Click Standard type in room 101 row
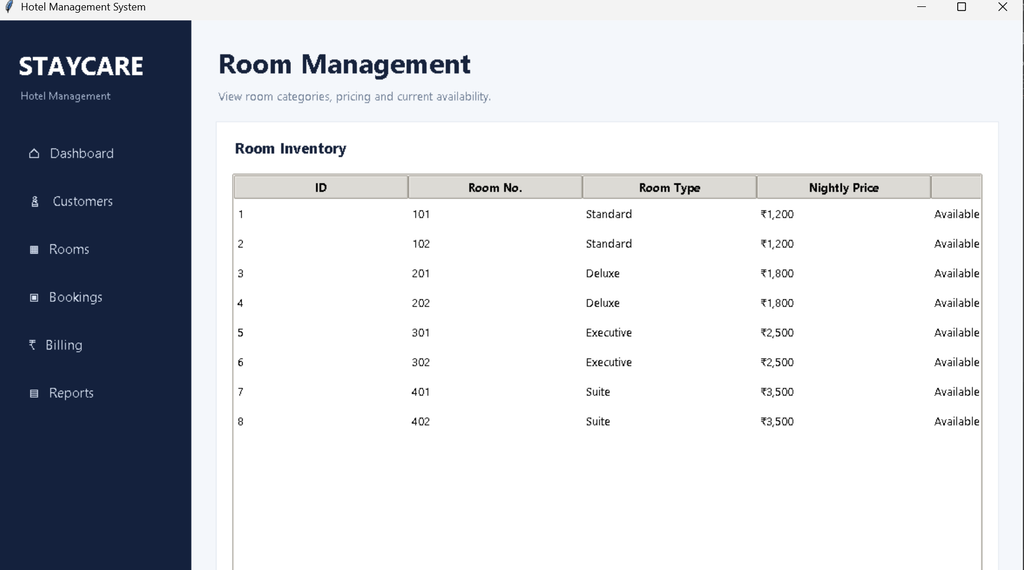This screenshot has width=1024, height=570. [609, 214]
